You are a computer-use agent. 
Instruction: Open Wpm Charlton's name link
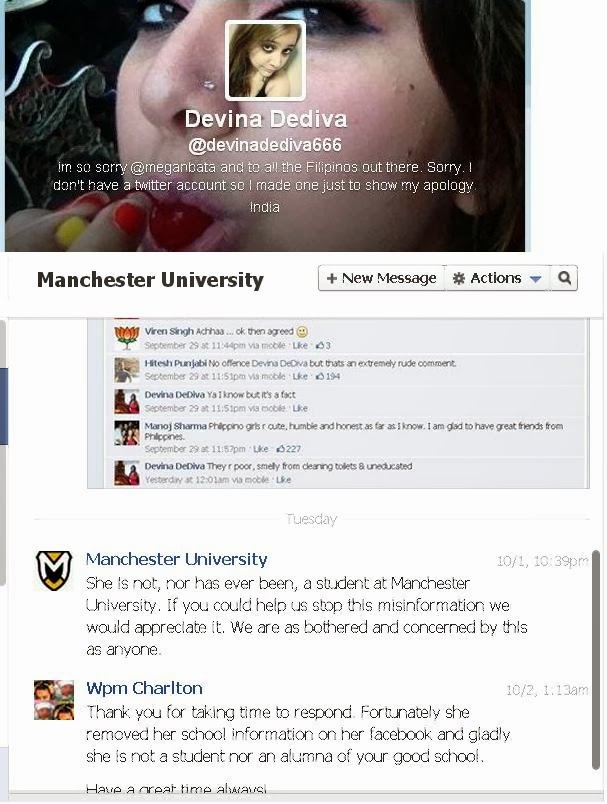pos(144,688)
